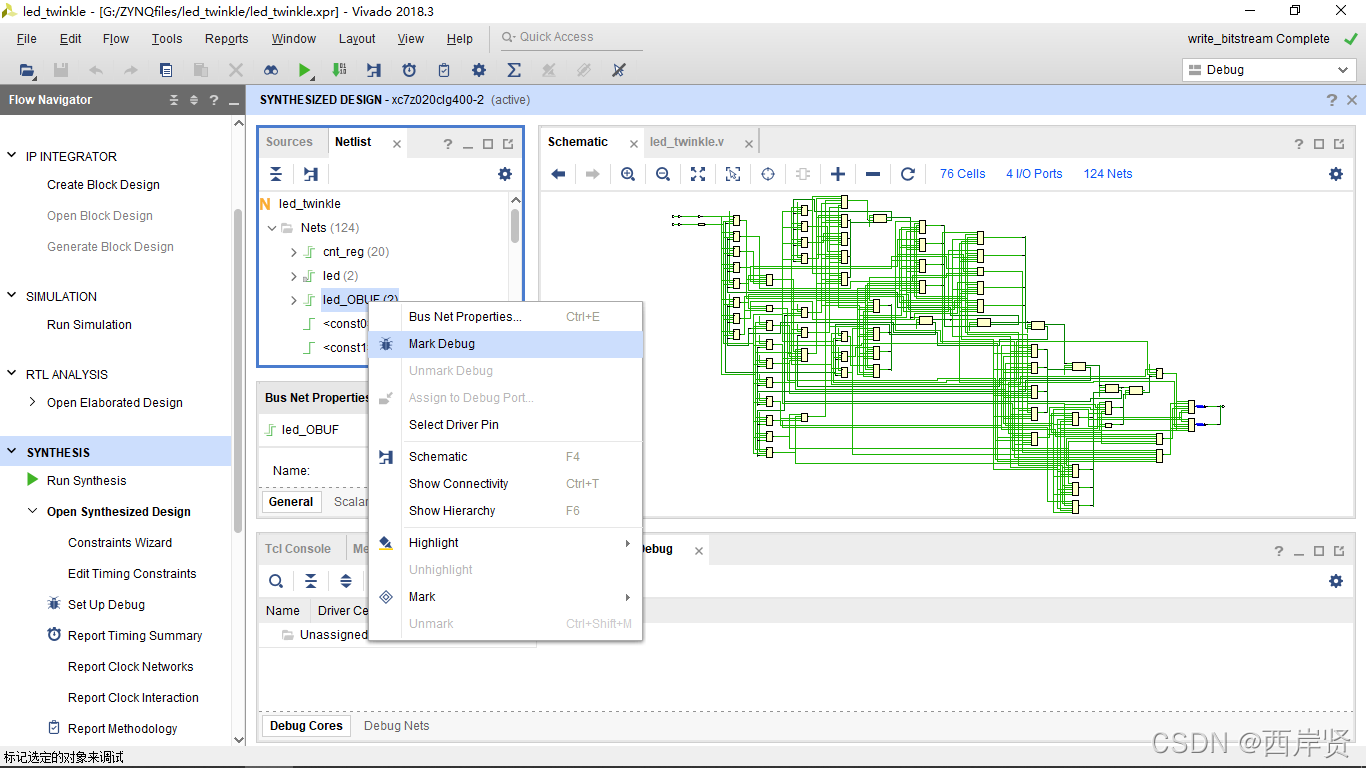Click Flow Navigator collapse all icon
The image size is (1366, 768).
tap(174, 100)
